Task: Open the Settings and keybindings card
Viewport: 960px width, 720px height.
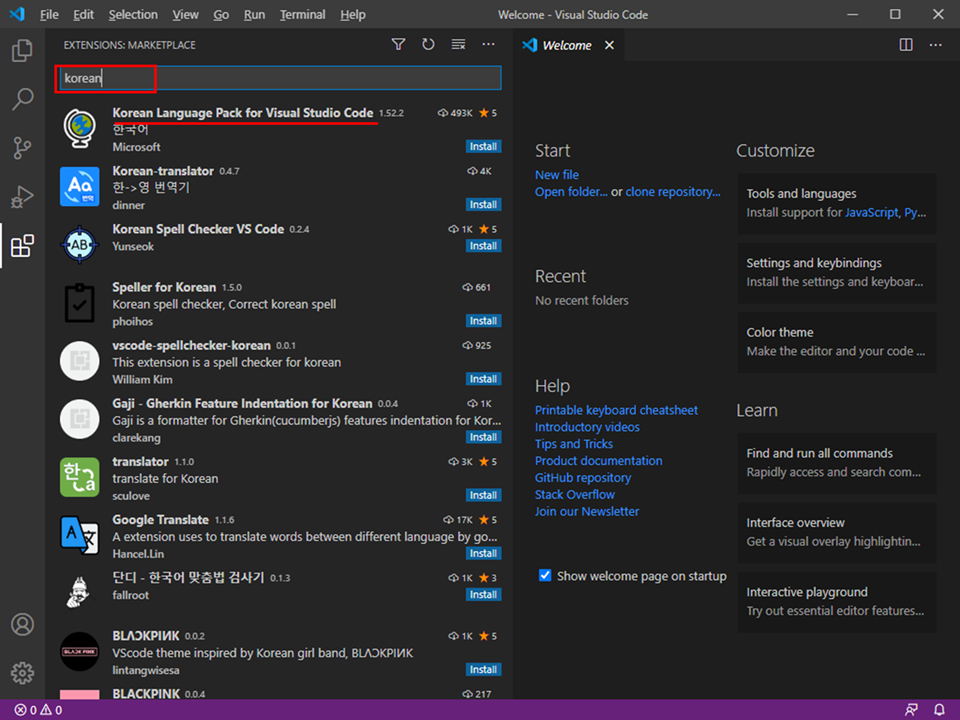Action: 836,273
